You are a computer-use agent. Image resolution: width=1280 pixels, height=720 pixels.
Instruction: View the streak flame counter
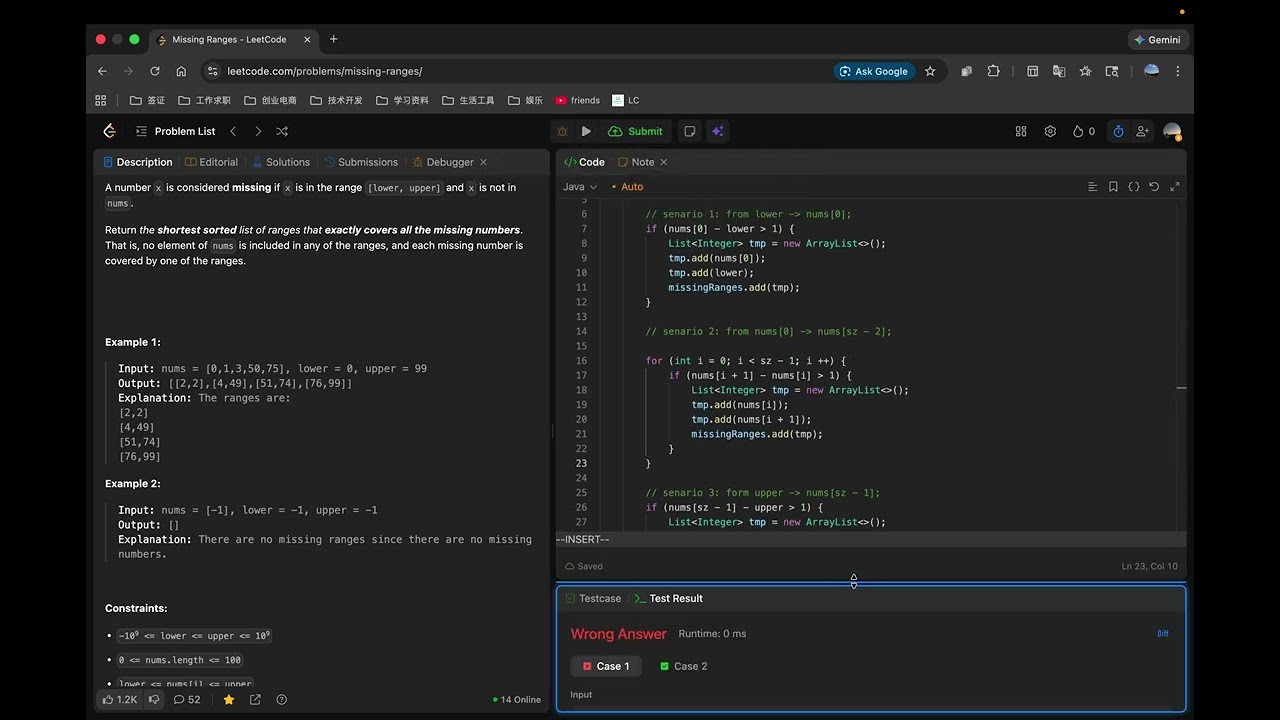(1084, 131)
